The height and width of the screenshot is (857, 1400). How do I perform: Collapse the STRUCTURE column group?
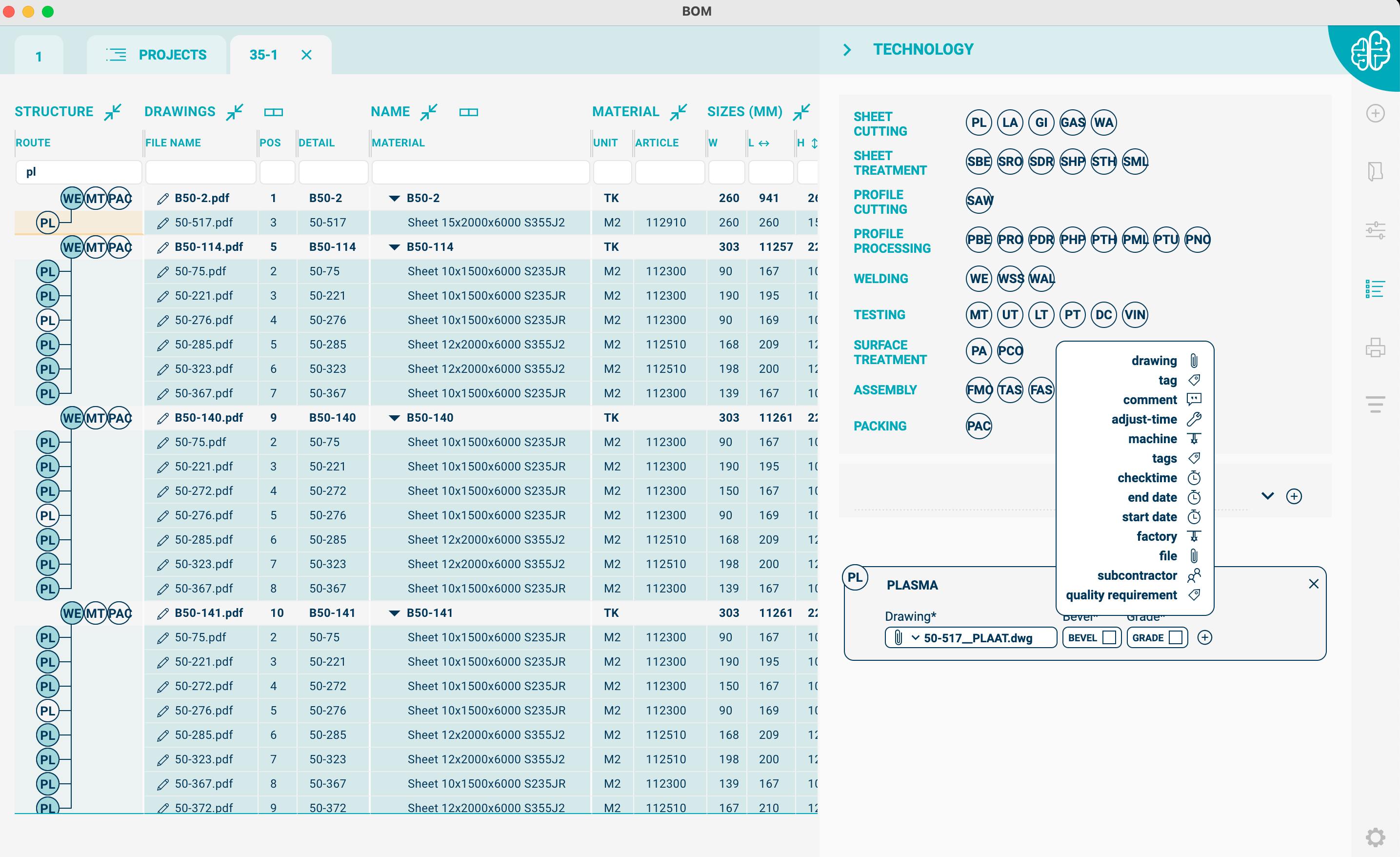click(113, 112)
